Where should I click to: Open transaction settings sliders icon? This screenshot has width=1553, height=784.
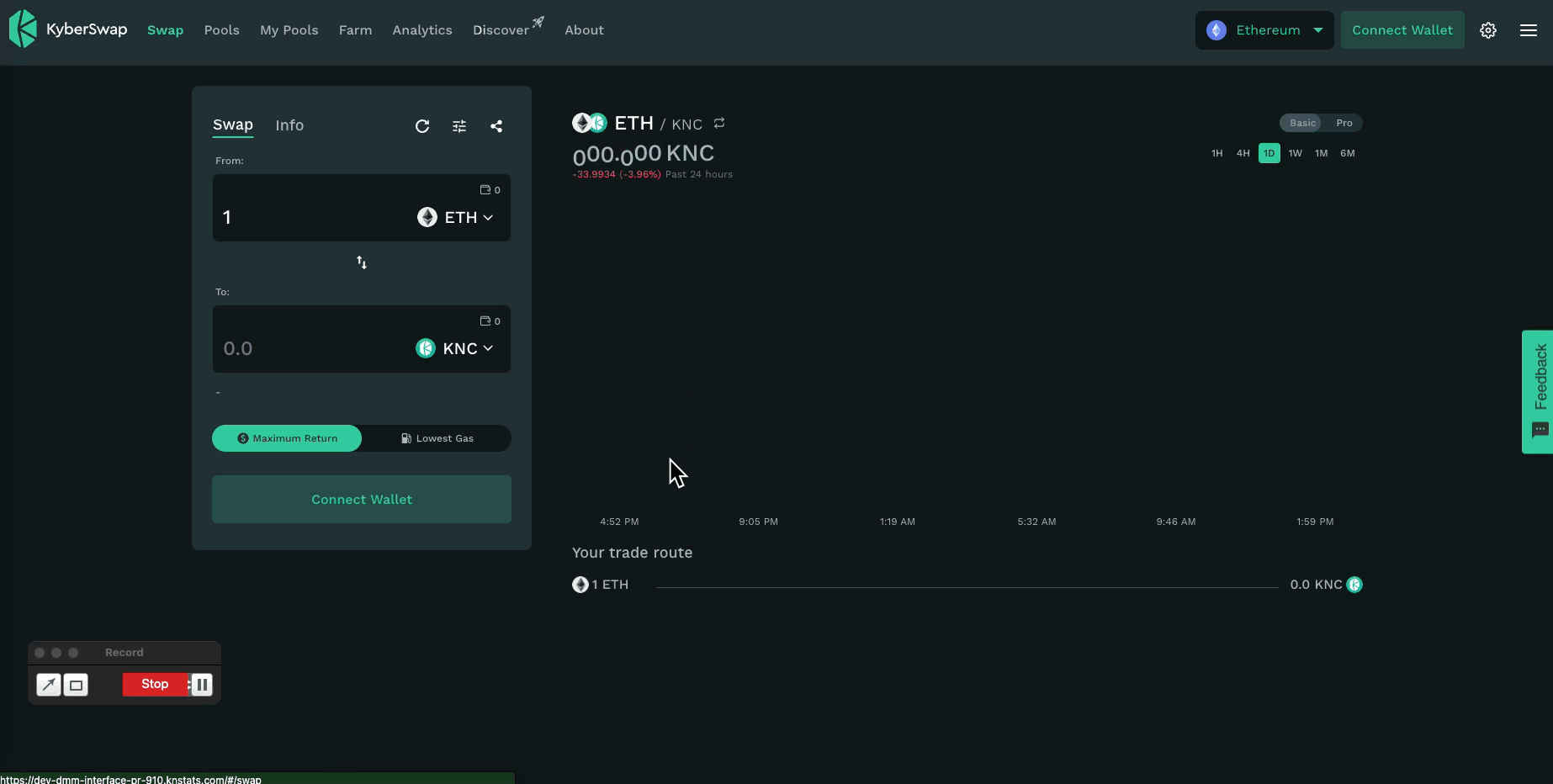[459, 126]
